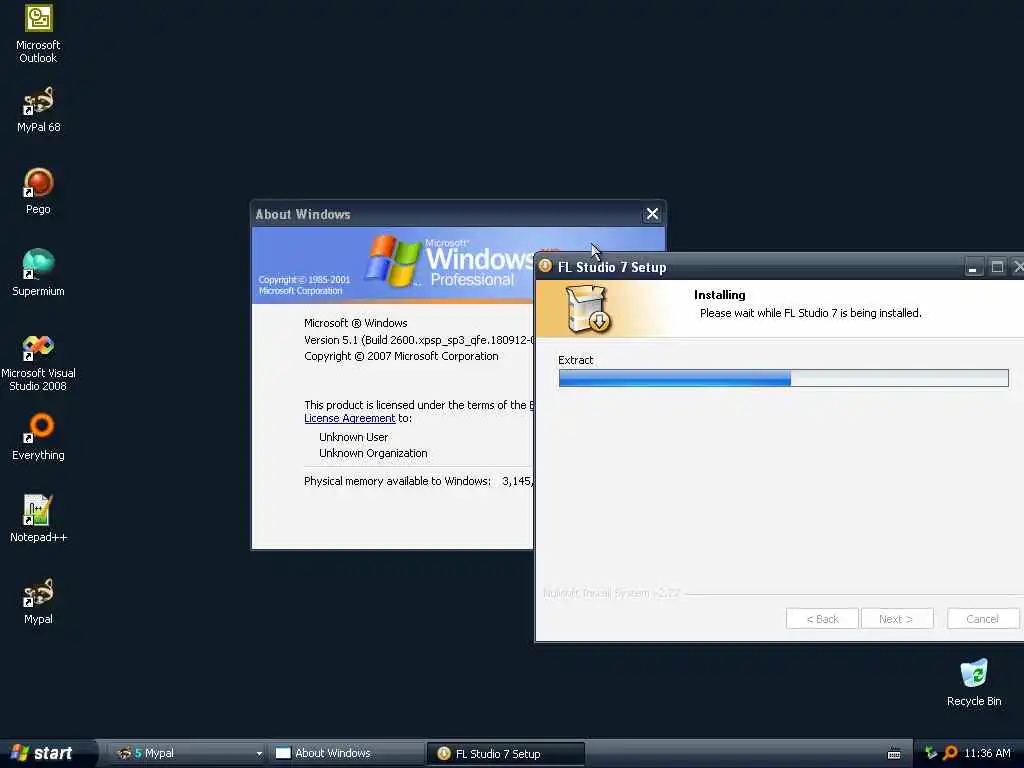Click the Windows XP logo in About Windows

[x=392, y=262]
